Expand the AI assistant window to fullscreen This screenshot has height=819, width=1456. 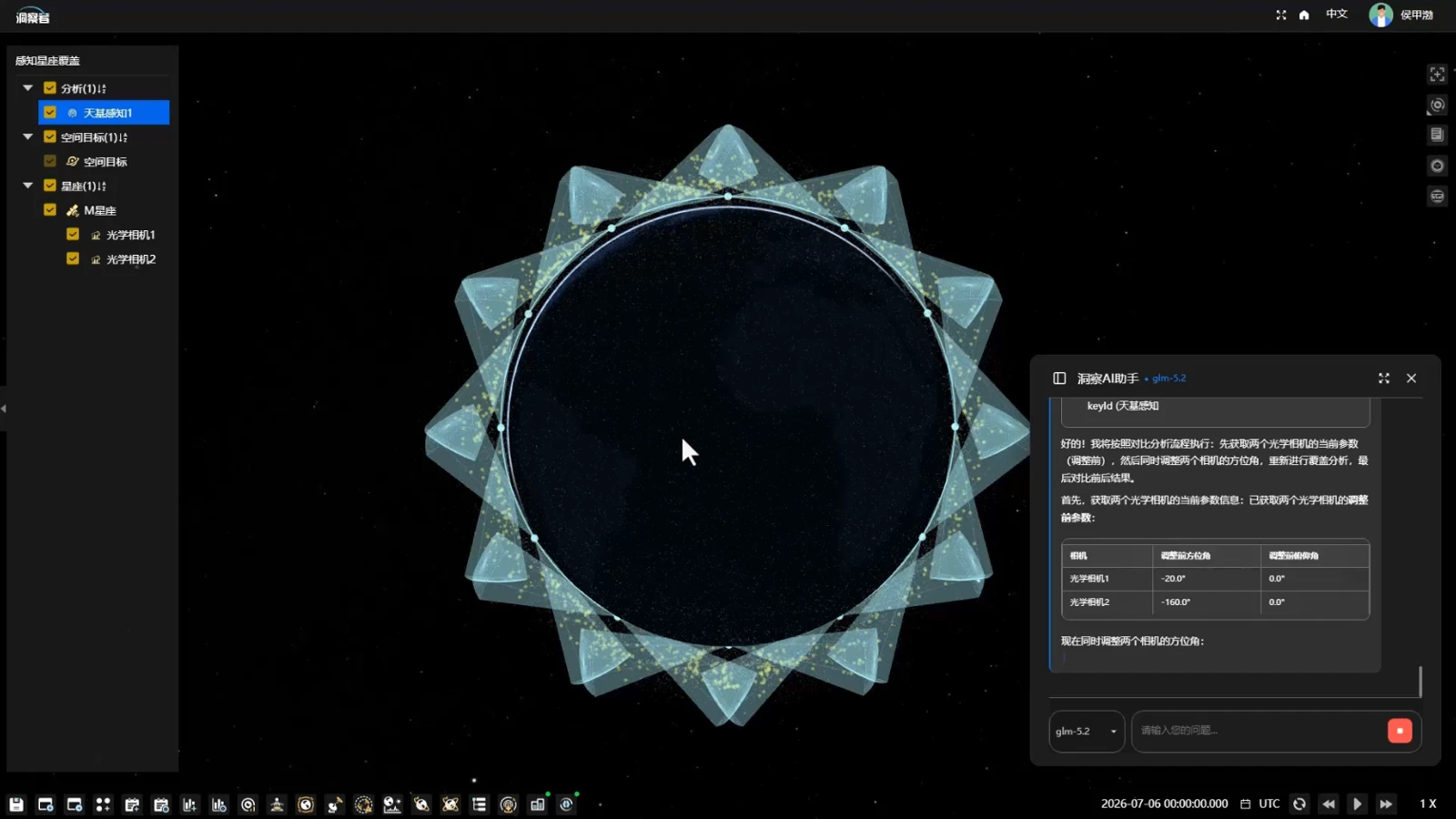1384,379
